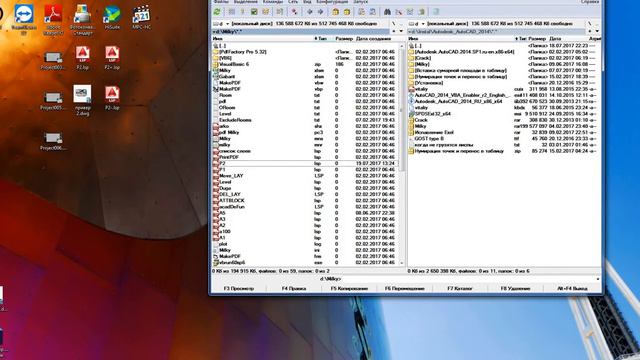Click the F7 Каталог button
The height and width of the screenshot is (360, 640).
pyautogui.click(x=460, y=289)
